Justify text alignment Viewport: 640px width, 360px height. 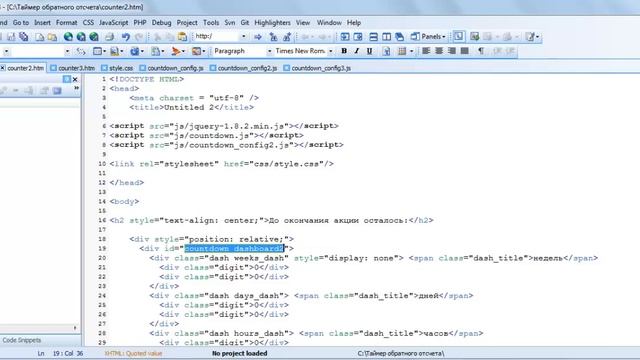464,51
